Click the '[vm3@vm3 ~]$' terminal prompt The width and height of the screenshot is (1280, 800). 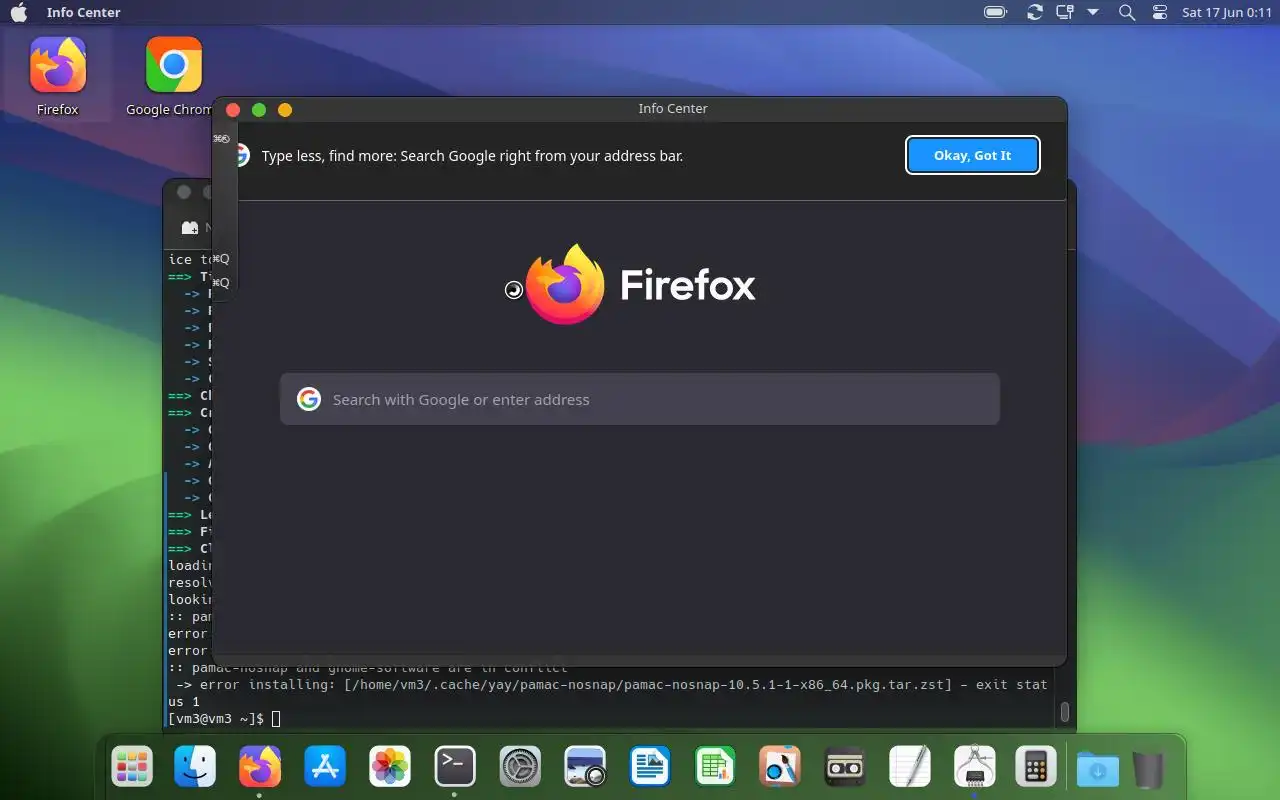pyautogui.click(x=216, y=718)
